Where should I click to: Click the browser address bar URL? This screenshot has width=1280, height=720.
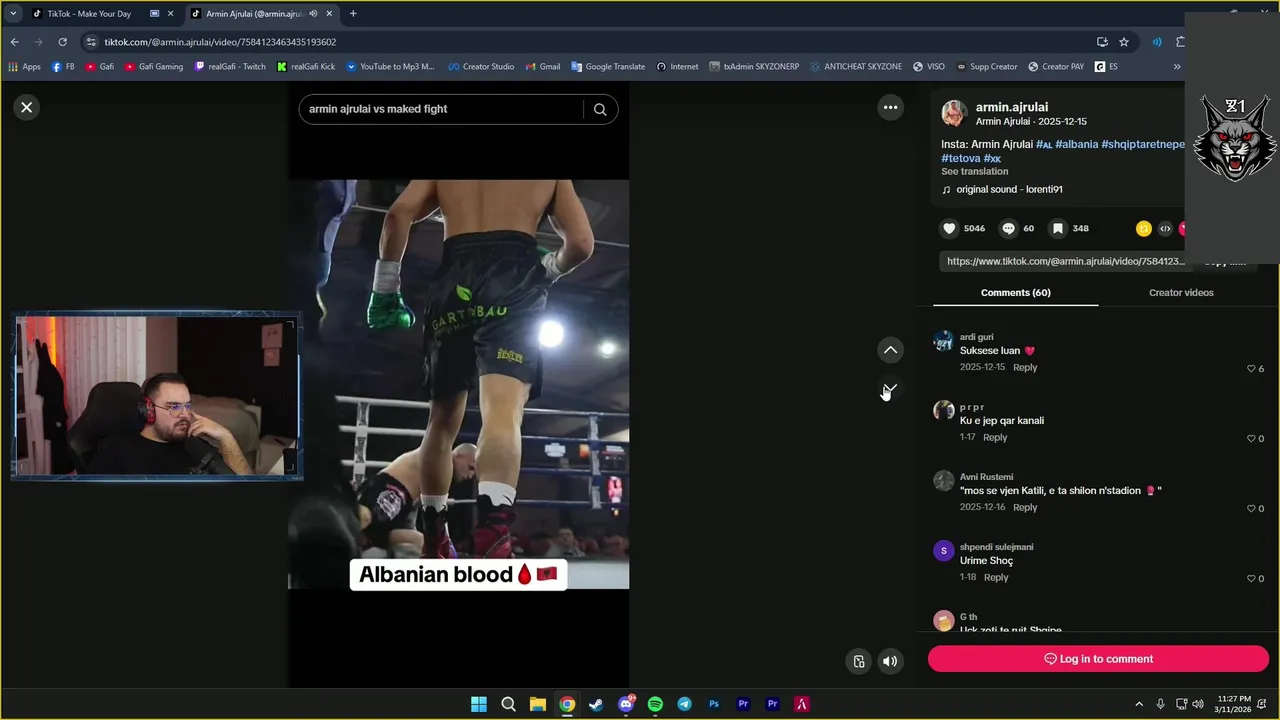coord(220,42)
